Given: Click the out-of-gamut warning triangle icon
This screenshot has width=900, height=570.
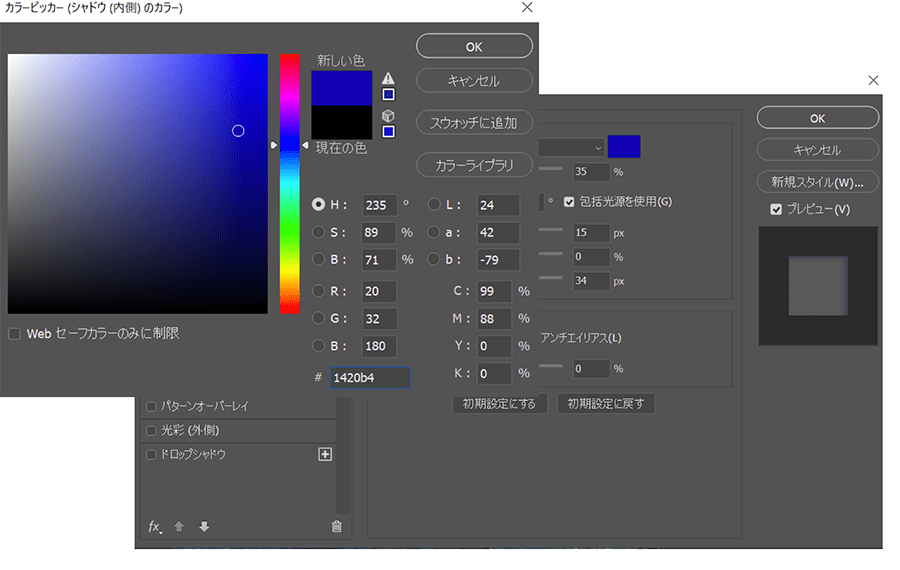Looking at the screenshot, I should tap(388, 78).
